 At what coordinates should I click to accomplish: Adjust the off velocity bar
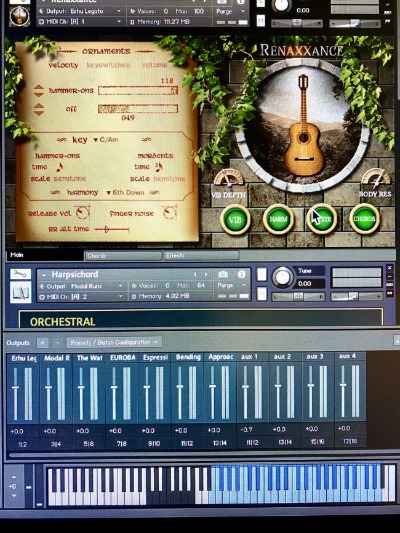[138, 109]
